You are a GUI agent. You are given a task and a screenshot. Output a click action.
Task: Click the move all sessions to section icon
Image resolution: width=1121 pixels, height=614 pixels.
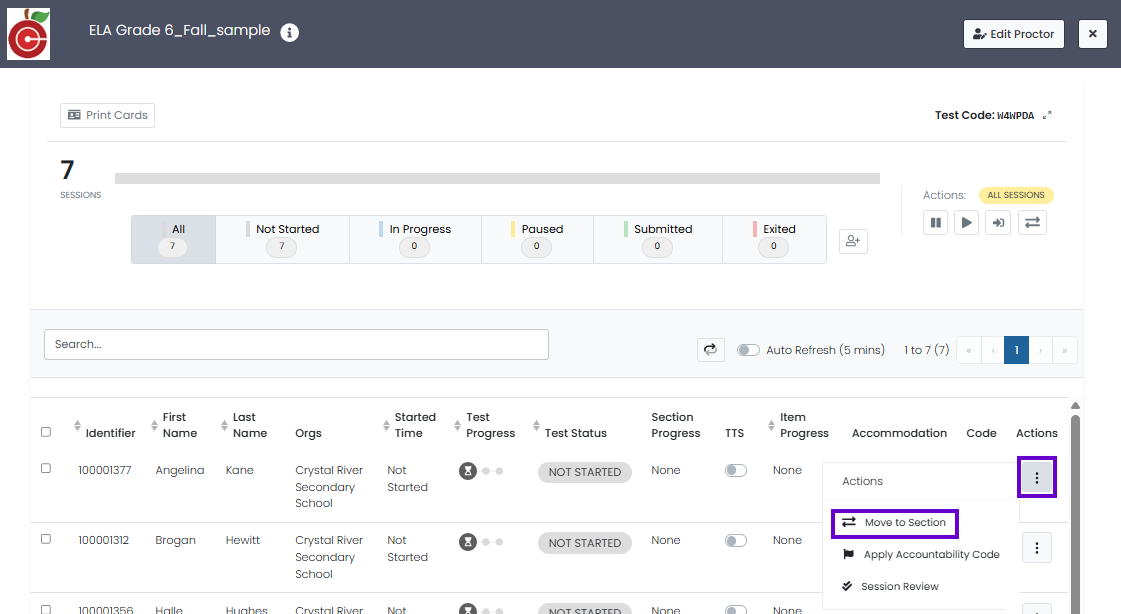coord(1032,222)
